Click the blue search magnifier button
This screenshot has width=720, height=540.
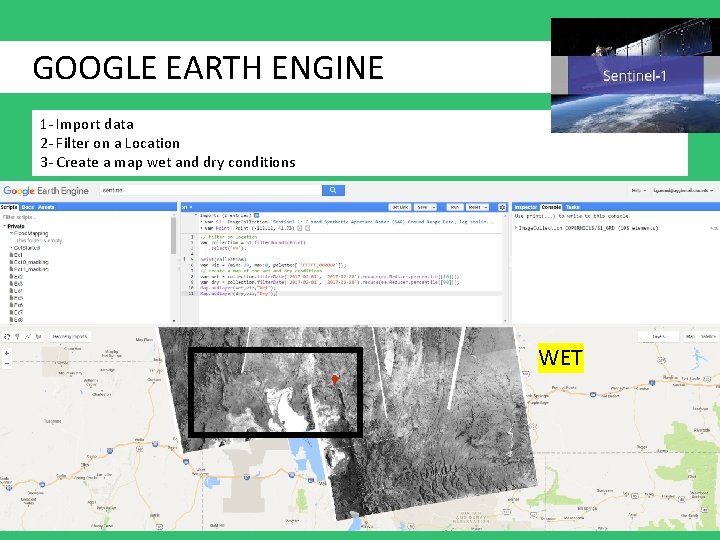pyautogui.click(x=333, y=190)
